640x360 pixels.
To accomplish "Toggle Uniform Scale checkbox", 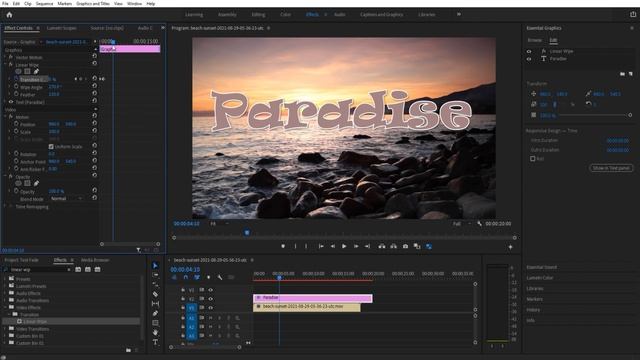I will click(51, 147).
